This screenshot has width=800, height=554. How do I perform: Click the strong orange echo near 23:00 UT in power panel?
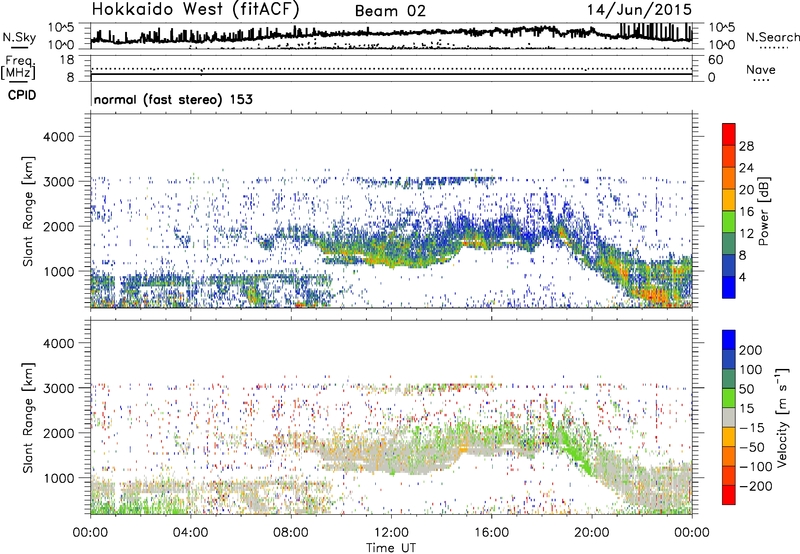click(653, 295)
